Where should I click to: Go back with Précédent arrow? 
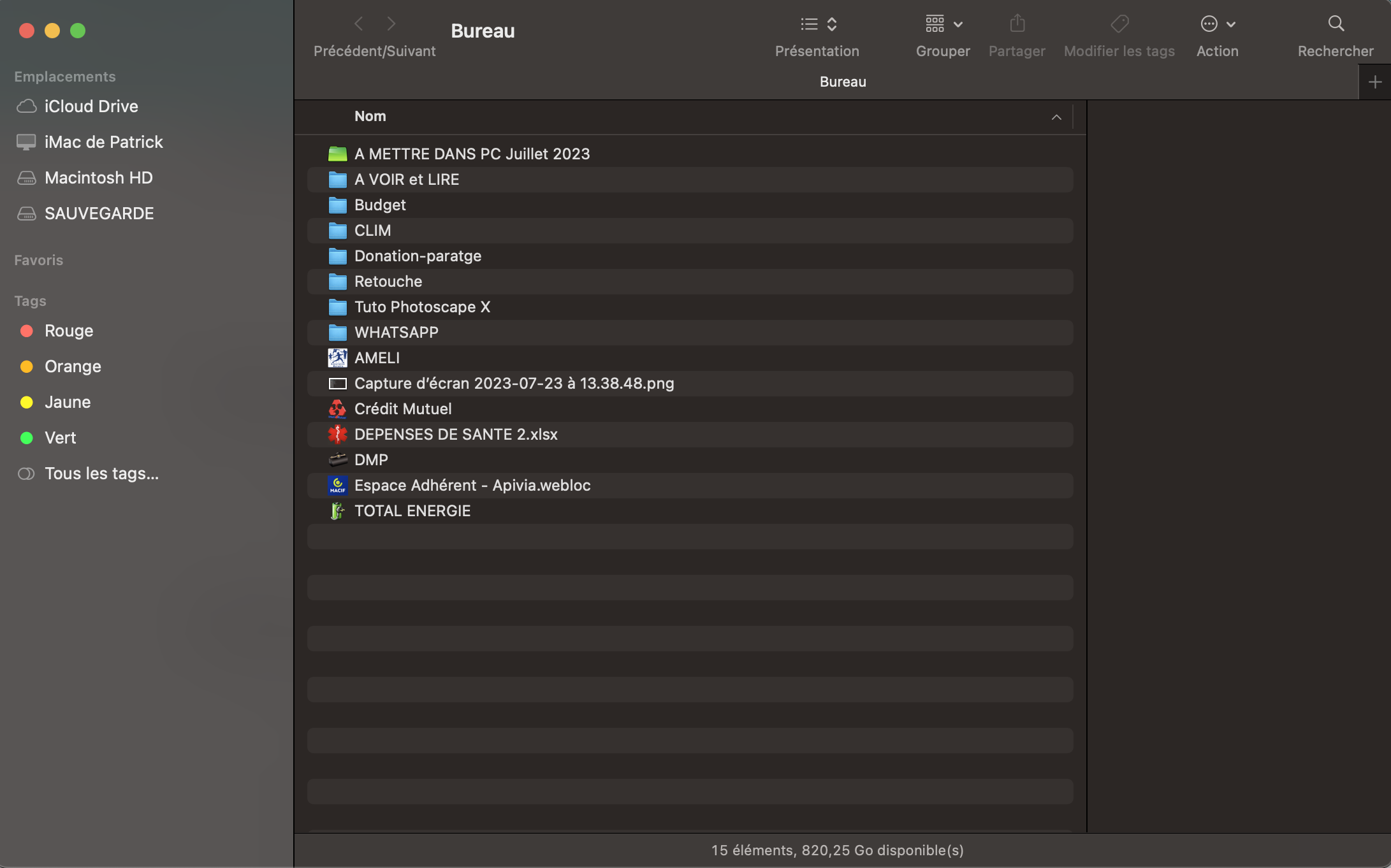359,24
